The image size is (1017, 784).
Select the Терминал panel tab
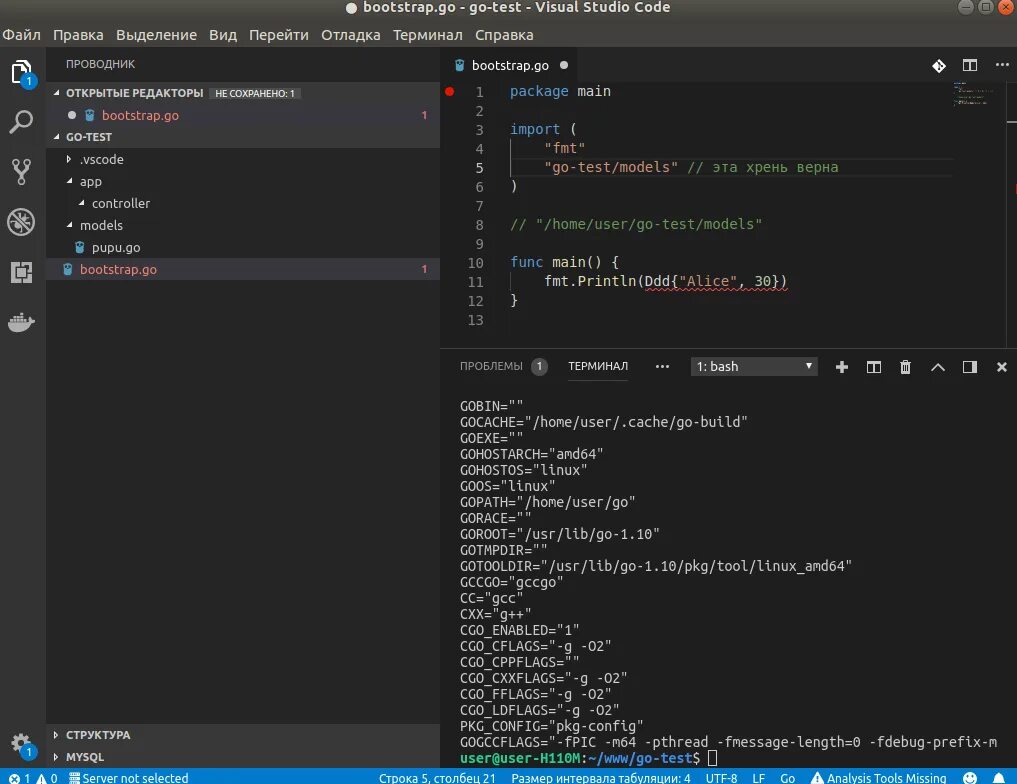598,366
